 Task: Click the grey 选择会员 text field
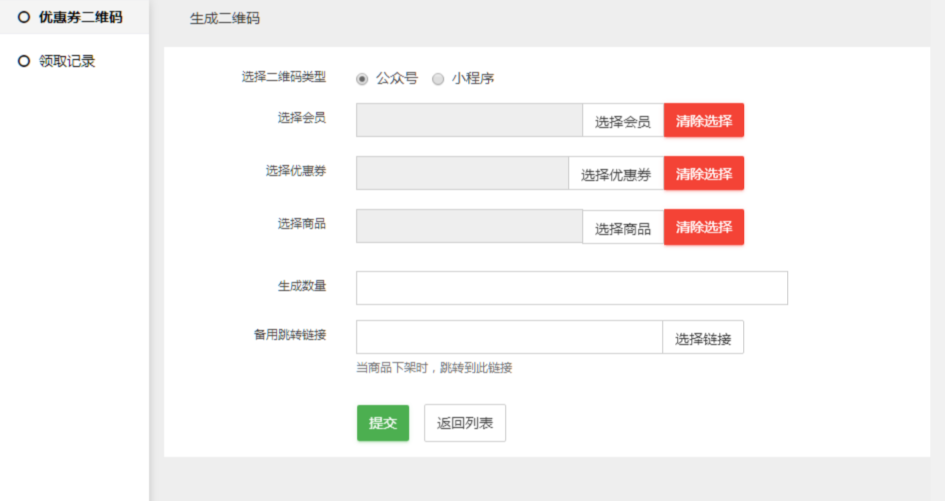click(469, 120)
